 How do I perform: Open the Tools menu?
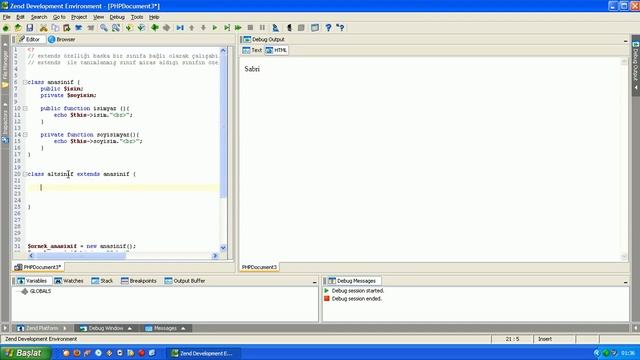click(137, 17)
